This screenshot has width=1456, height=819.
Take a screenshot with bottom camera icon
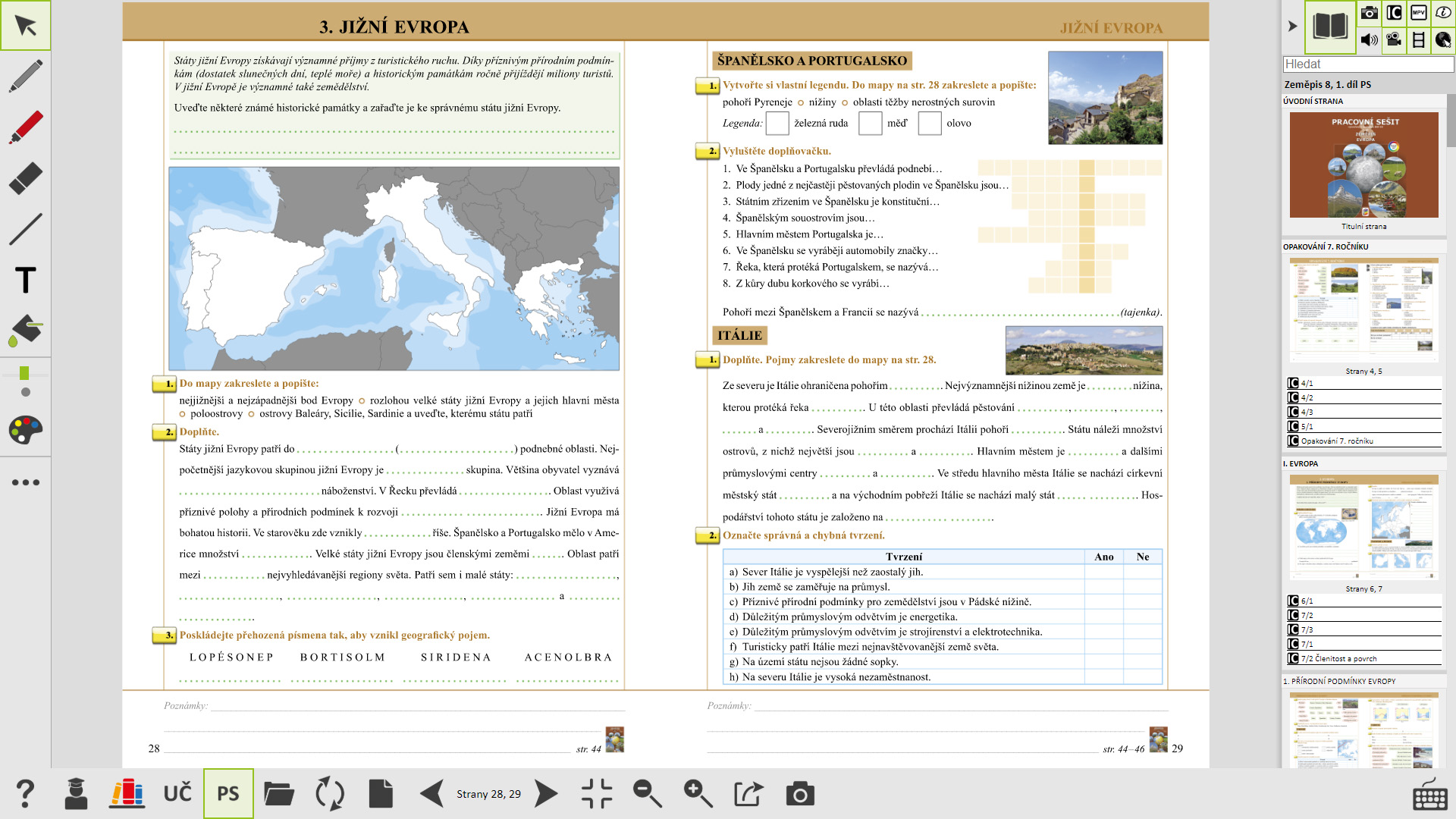[x=800, y=794]
